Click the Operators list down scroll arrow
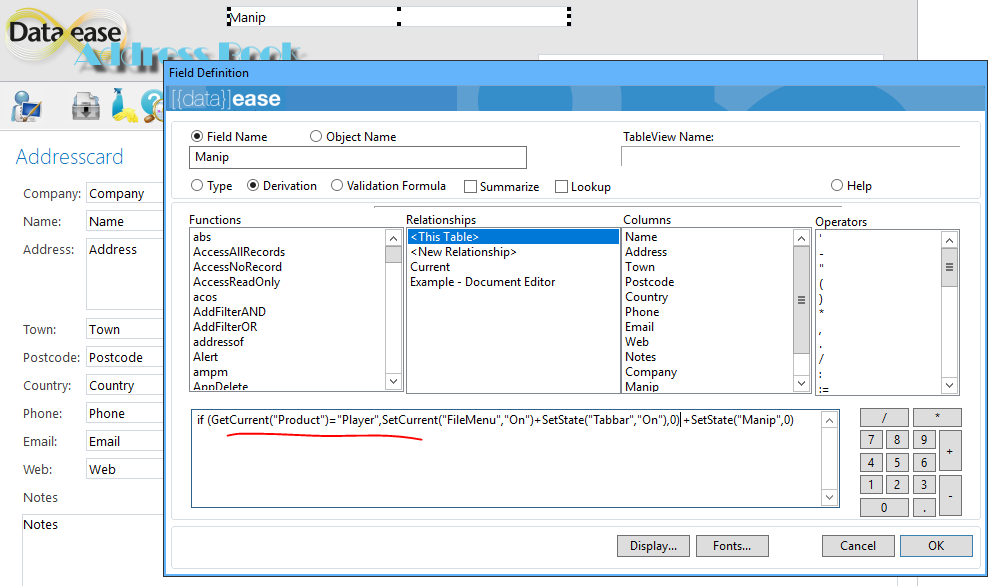 coord(949,385)
